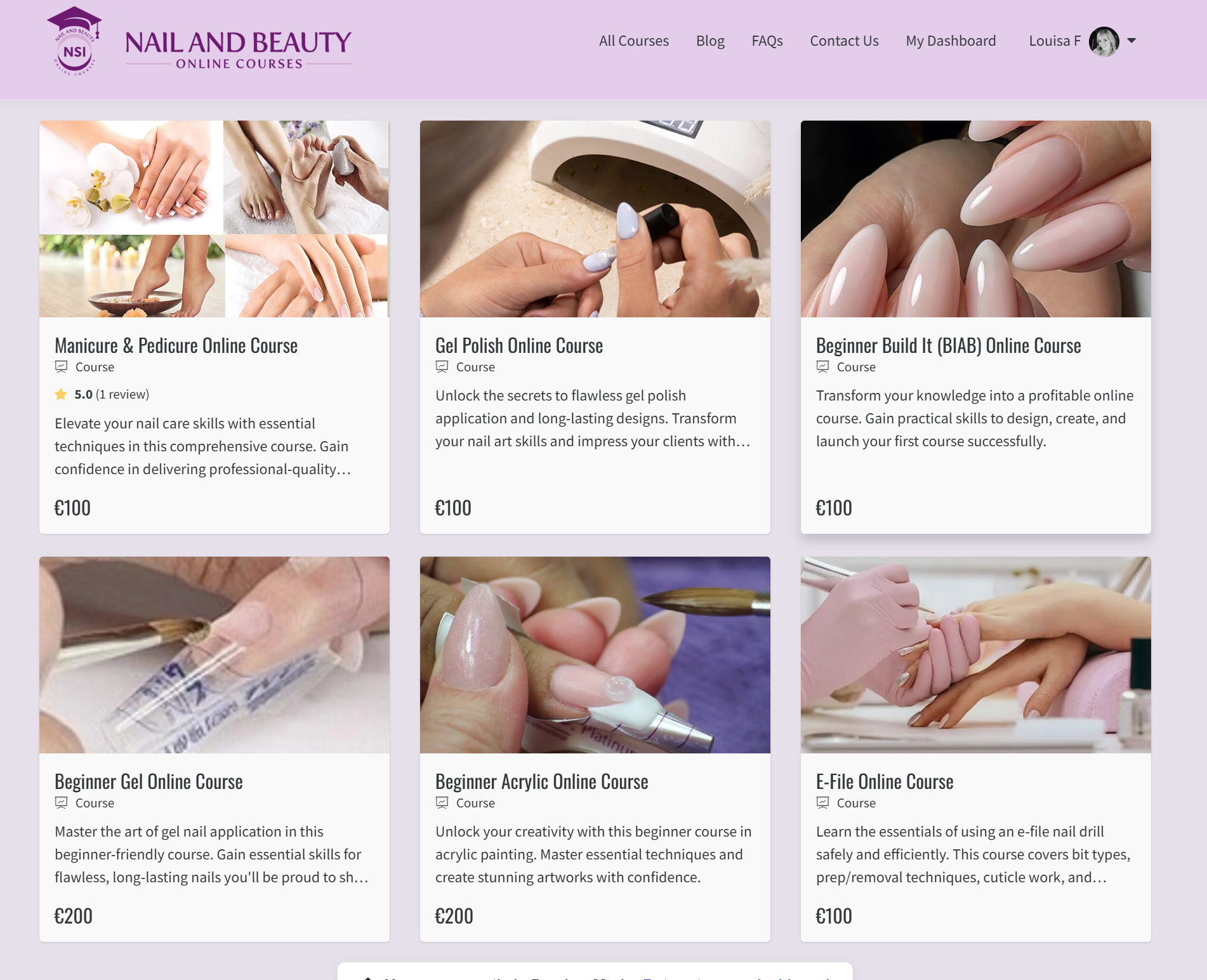Open the Gel Polish Online Course thumbnail
This screenshot has height=980, width=1207.
595,219
